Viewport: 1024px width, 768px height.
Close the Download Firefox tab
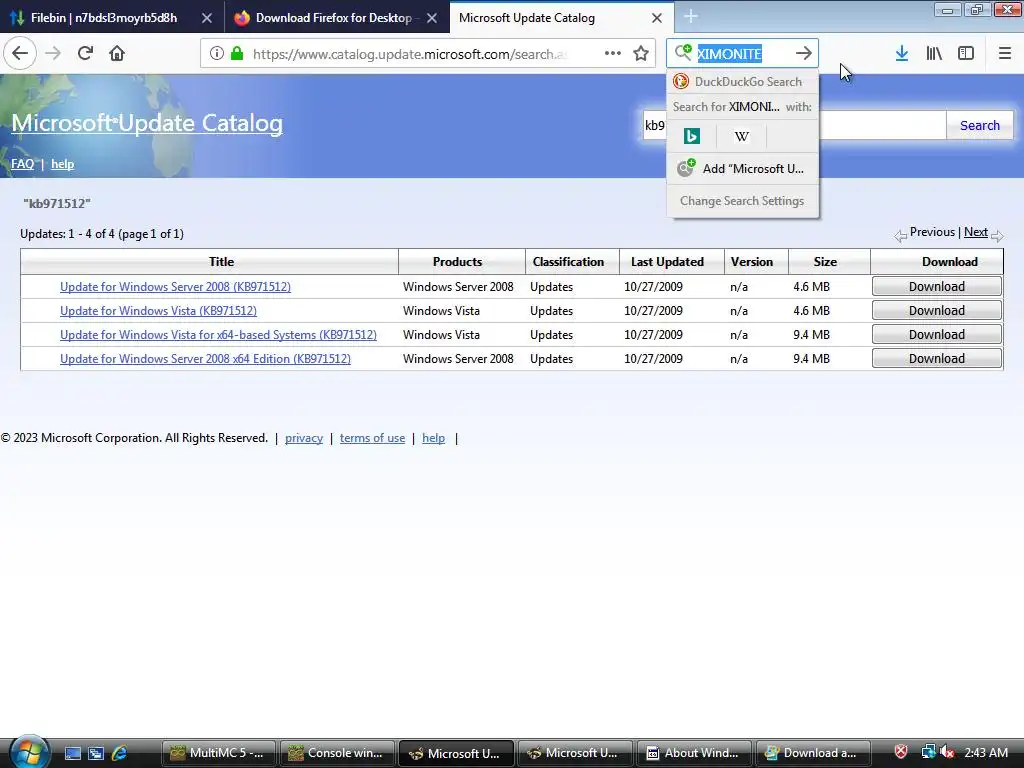432,18
